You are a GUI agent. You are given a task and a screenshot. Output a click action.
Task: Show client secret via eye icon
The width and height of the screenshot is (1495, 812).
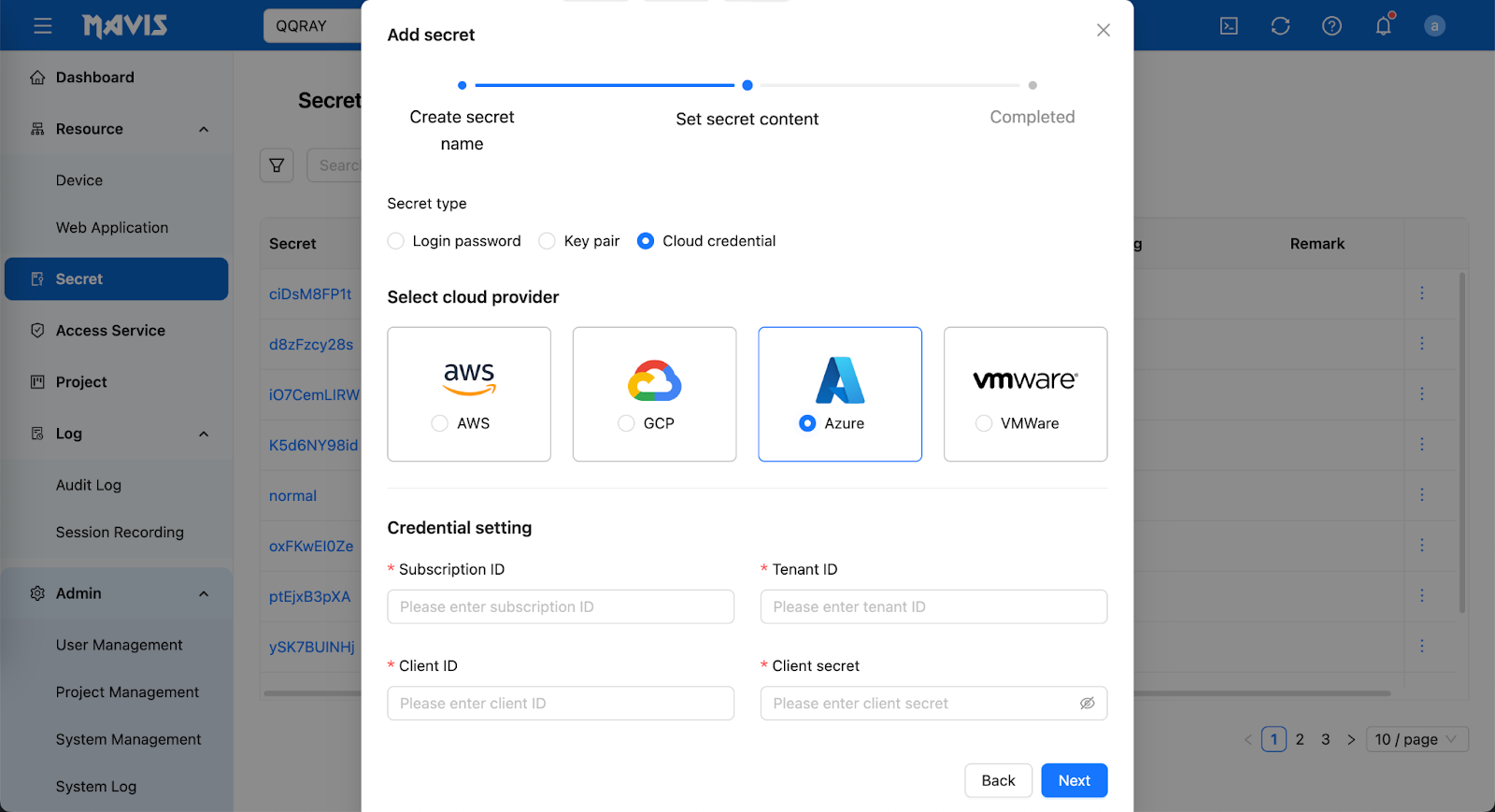(1087, 704)
